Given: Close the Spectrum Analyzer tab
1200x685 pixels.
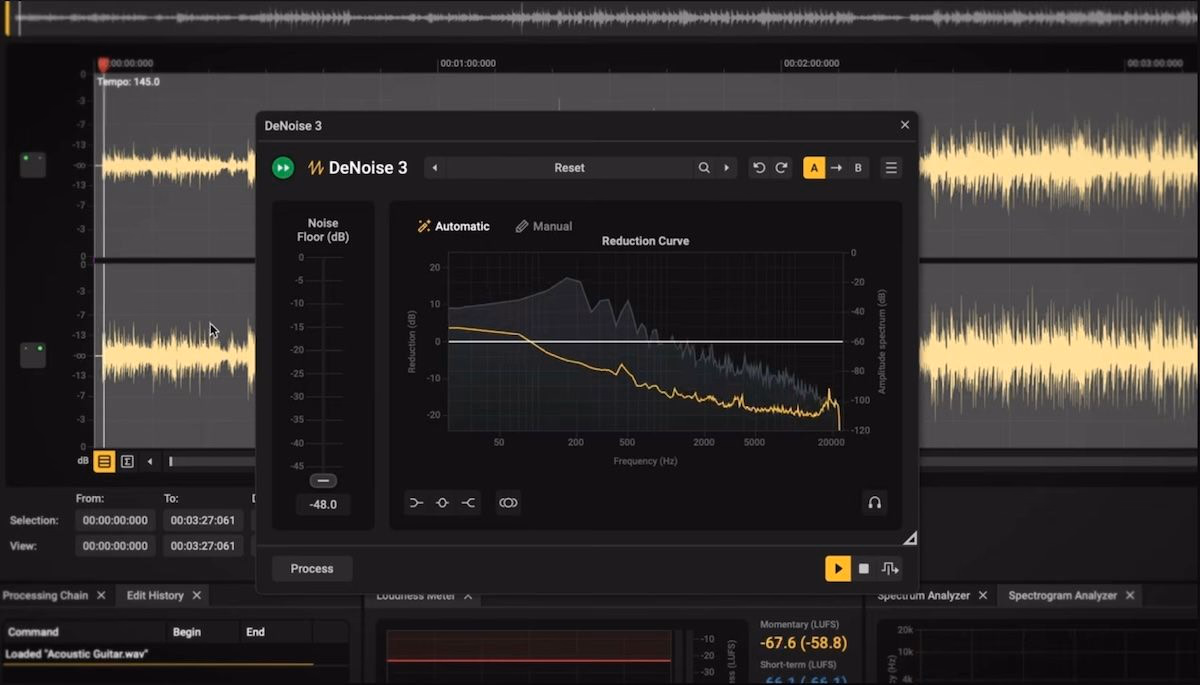Looking at the screenshot, I should point(983,595).
